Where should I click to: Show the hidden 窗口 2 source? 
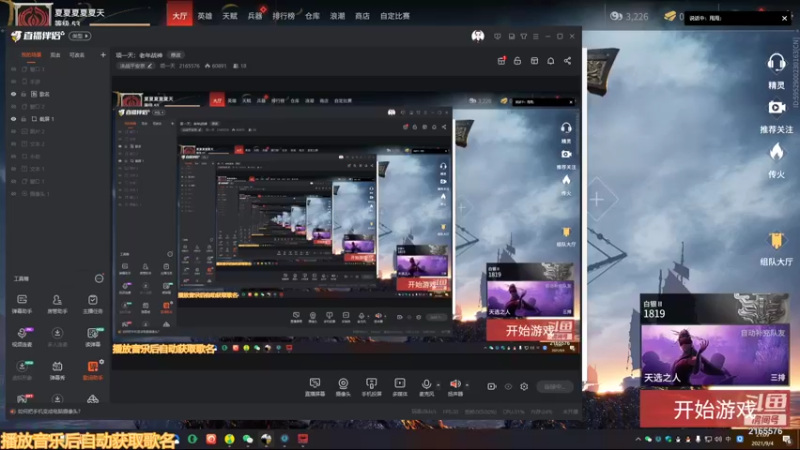pyautogui.click(x=13, y=106)
